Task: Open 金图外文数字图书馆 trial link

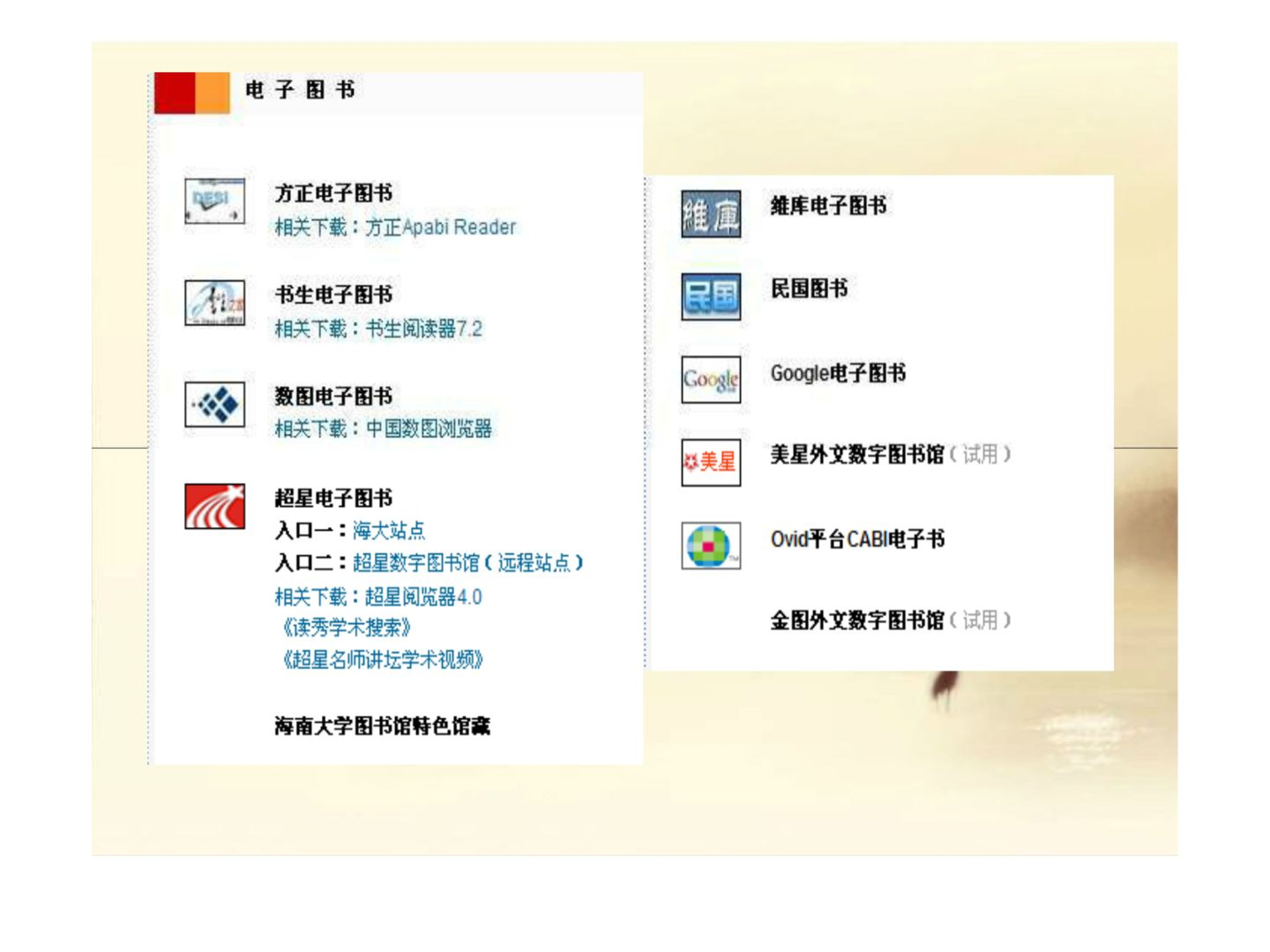Action: point(890,620)
